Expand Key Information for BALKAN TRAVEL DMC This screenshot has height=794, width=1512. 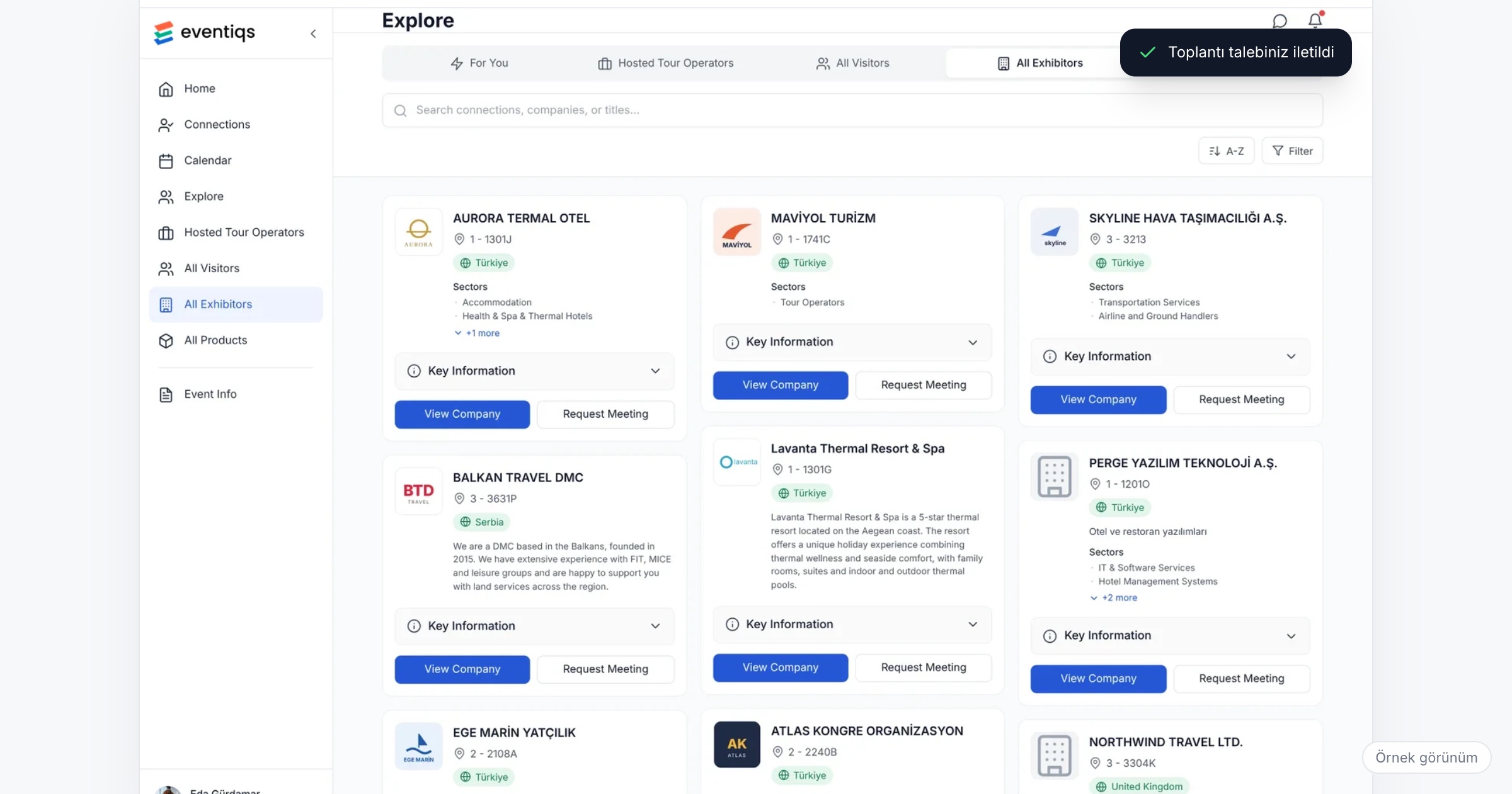(x=534, y=626)
